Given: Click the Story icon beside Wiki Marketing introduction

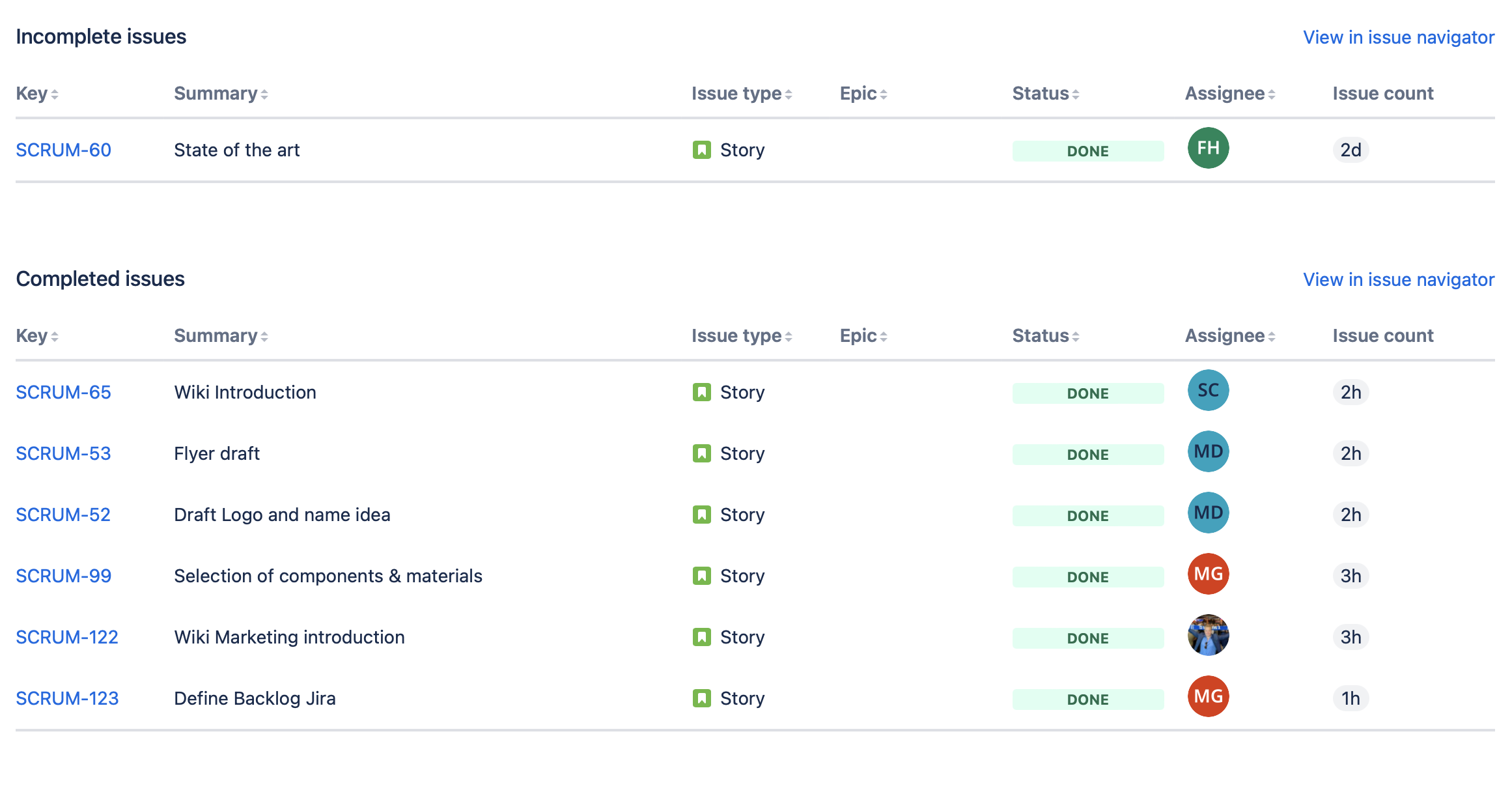Looking at the screenshot, I should (701, 637).
